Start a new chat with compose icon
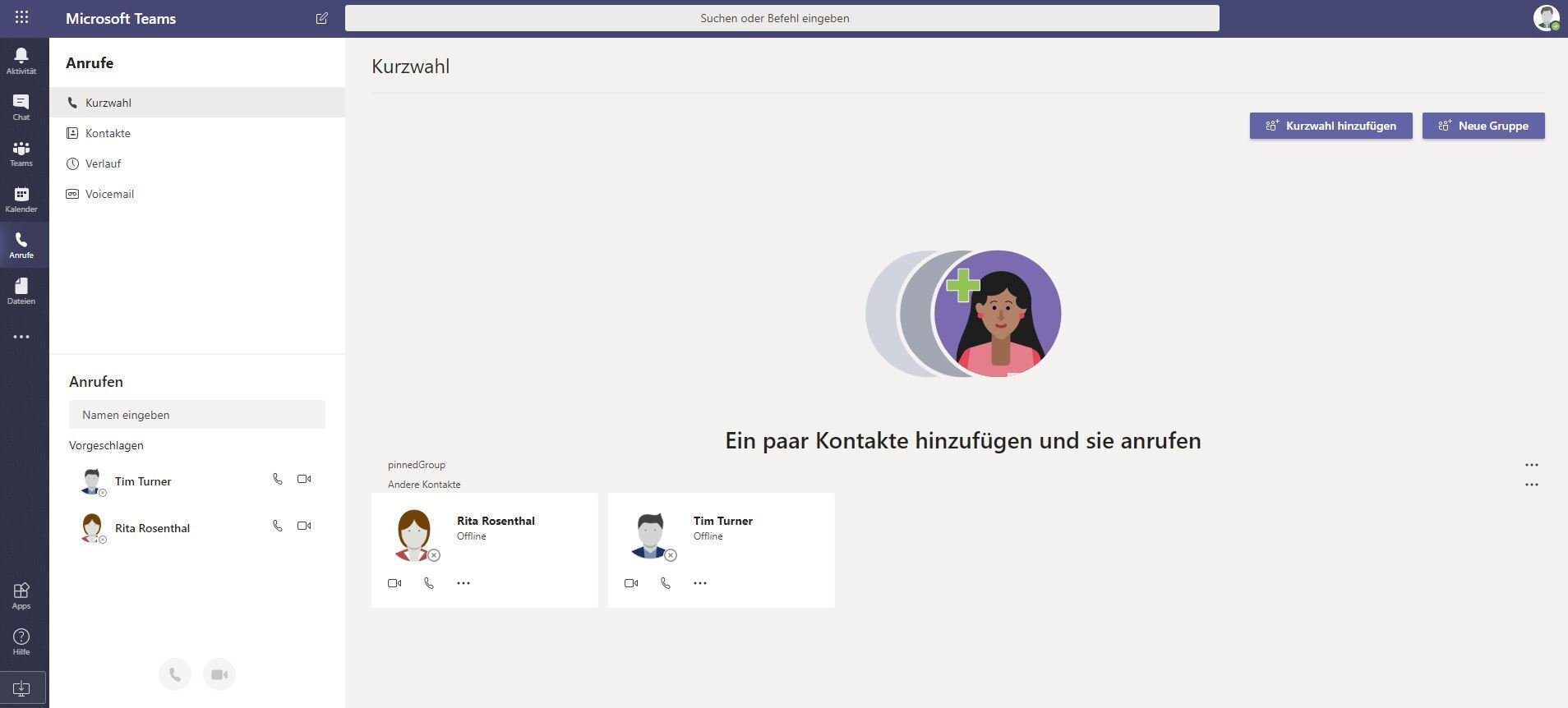This screenshot has width=1568, height=708. (322, 18)
